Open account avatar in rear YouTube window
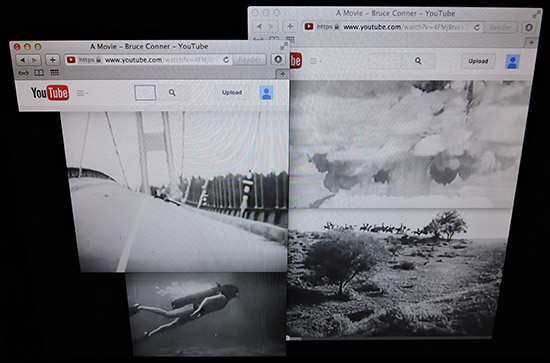 point(512,62)
